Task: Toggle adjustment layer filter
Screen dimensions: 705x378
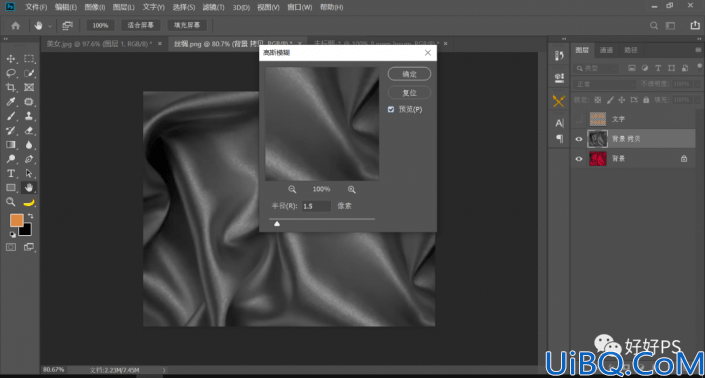Action: (645, 68)
